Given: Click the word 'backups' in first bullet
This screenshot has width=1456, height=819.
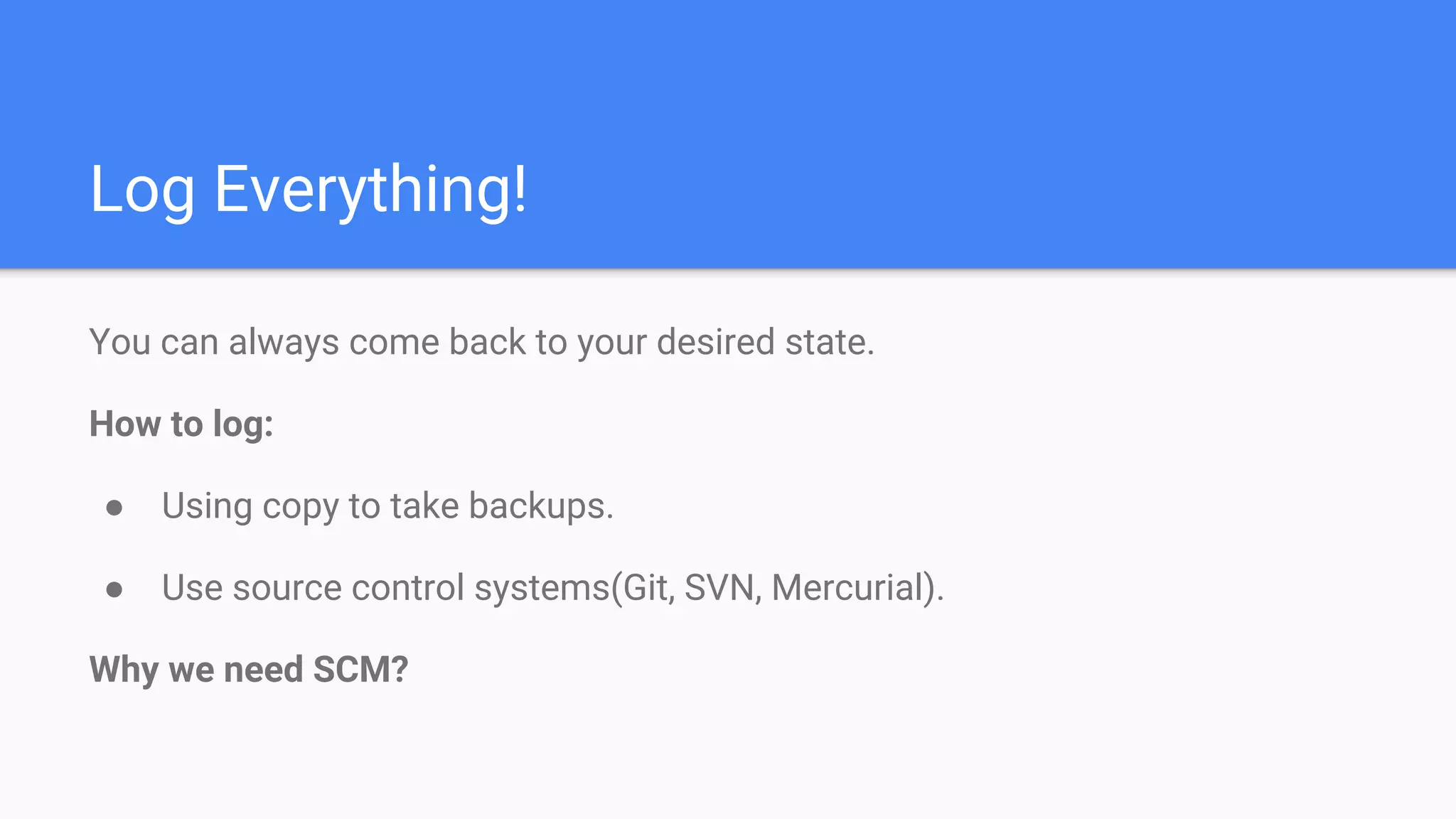Looking at the screenshot, I should click(537, 506).
